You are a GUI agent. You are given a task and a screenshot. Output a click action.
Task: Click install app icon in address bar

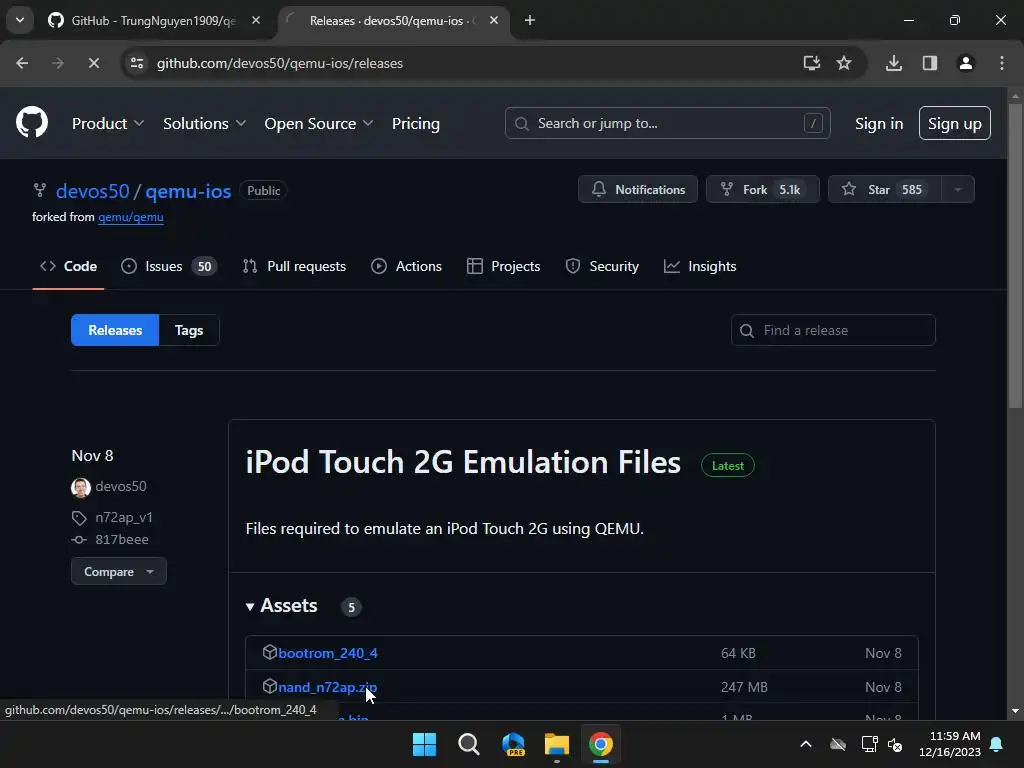point(811,63)
